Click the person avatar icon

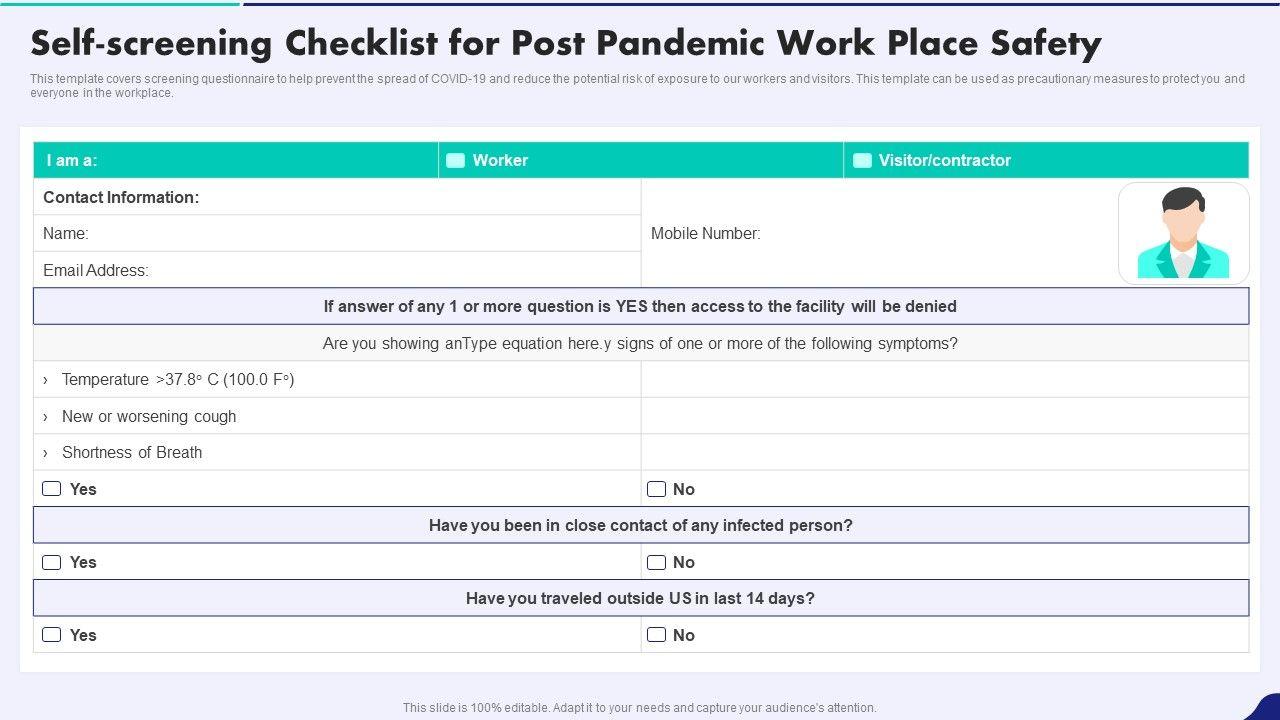[1183, 233]
